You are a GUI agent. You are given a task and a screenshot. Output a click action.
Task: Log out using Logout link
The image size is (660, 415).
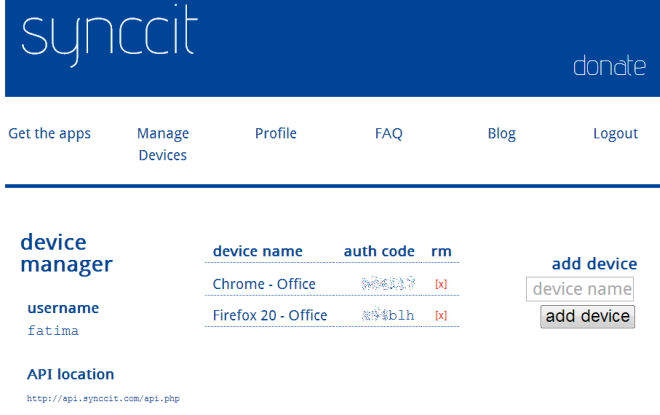click(615, 133)
